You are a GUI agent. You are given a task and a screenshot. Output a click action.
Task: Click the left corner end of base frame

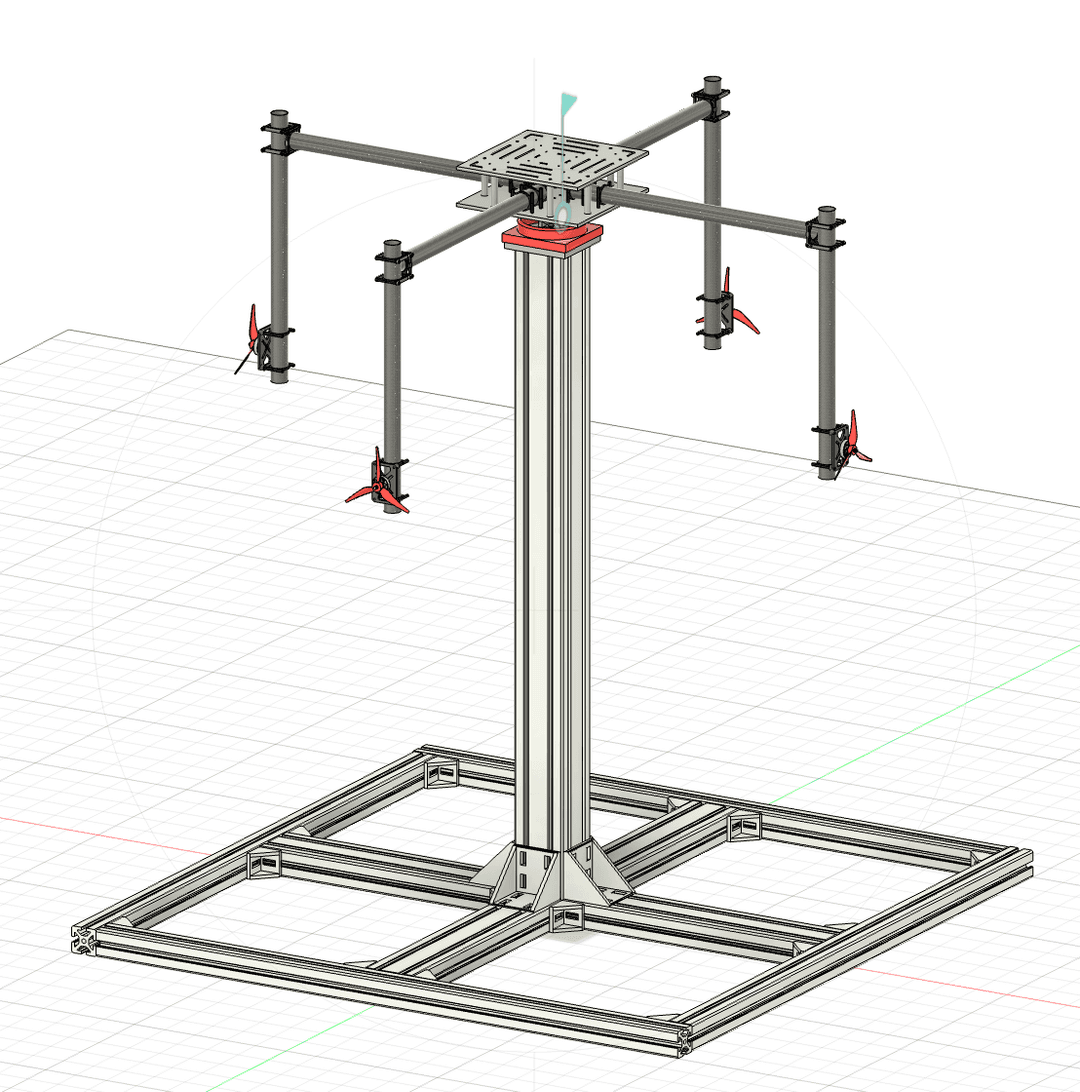point(84,940)
